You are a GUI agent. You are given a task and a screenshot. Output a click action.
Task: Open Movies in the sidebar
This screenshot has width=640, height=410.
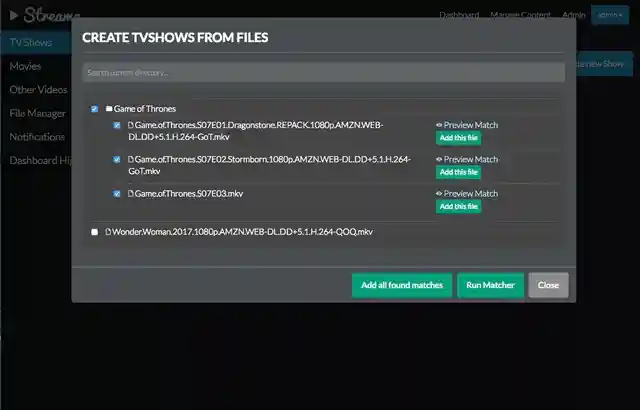click(x=25, y=66)
